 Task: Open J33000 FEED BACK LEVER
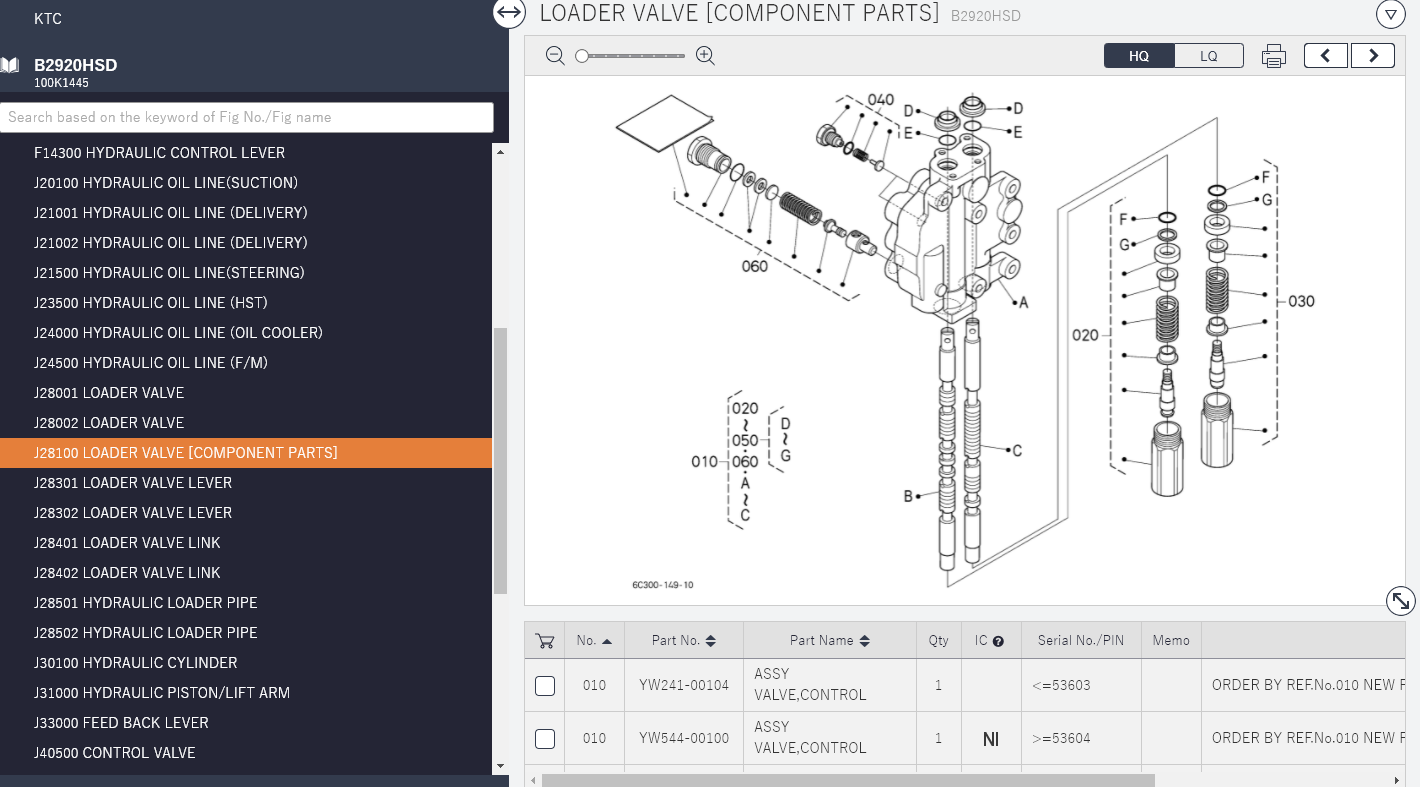pyautogui.click(x=246, y=723)
